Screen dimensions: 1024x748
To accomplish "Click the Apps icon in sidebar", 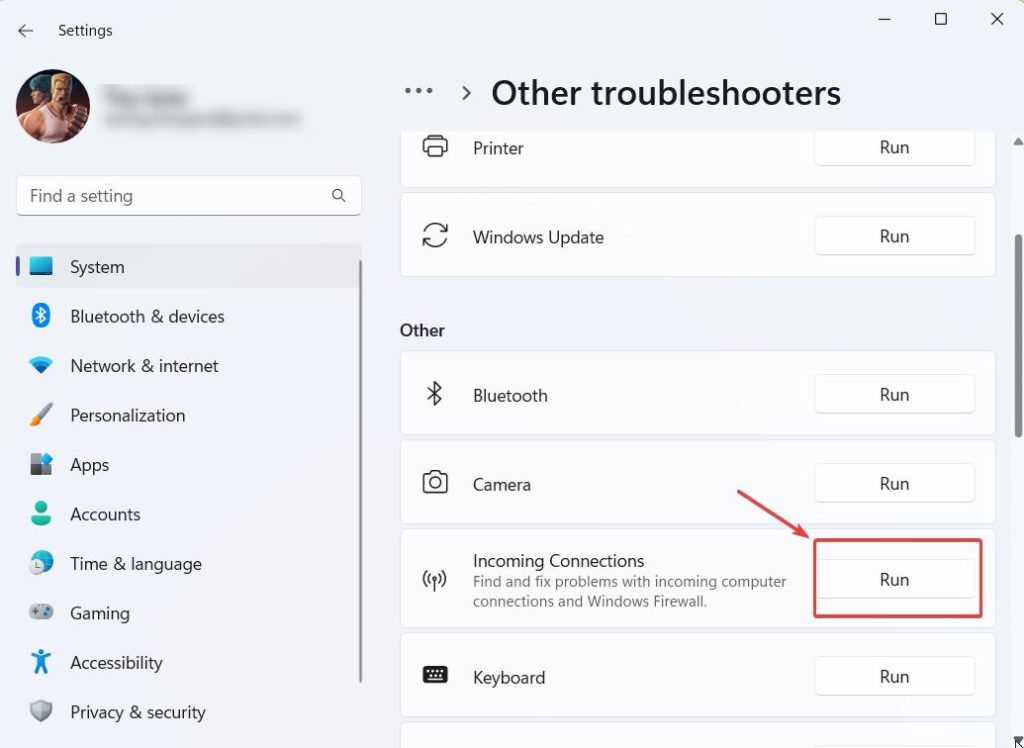I will [x=41, y=464].
